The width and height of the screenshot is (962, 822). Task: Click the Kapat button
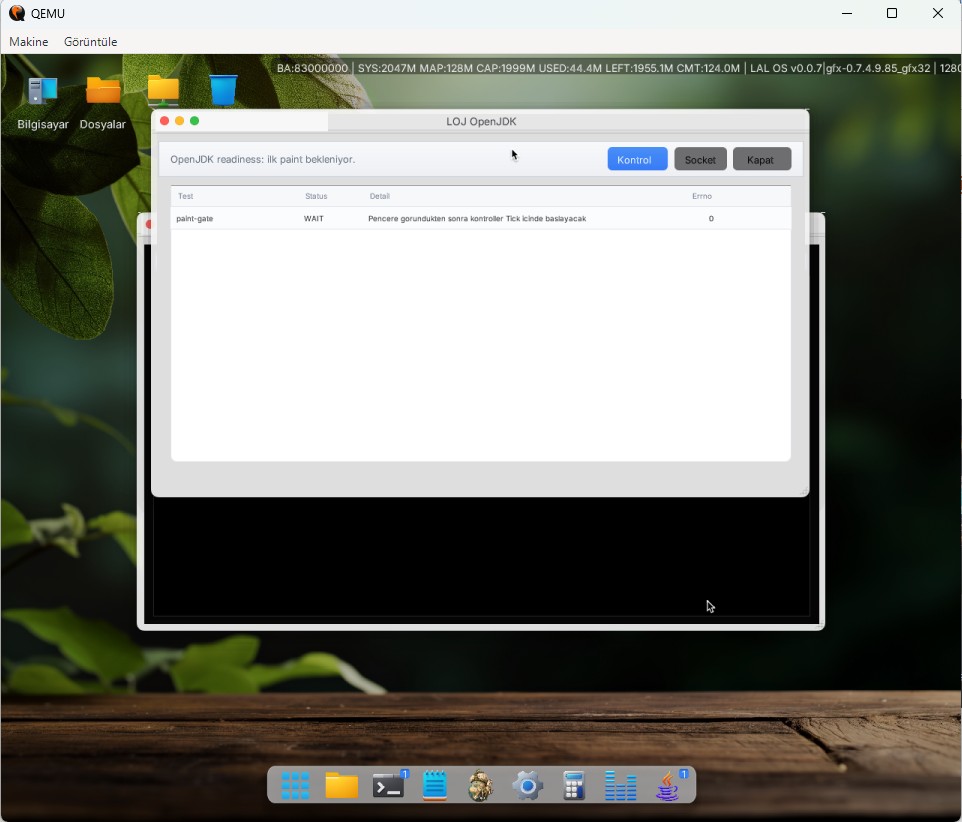tap(762, 159)
